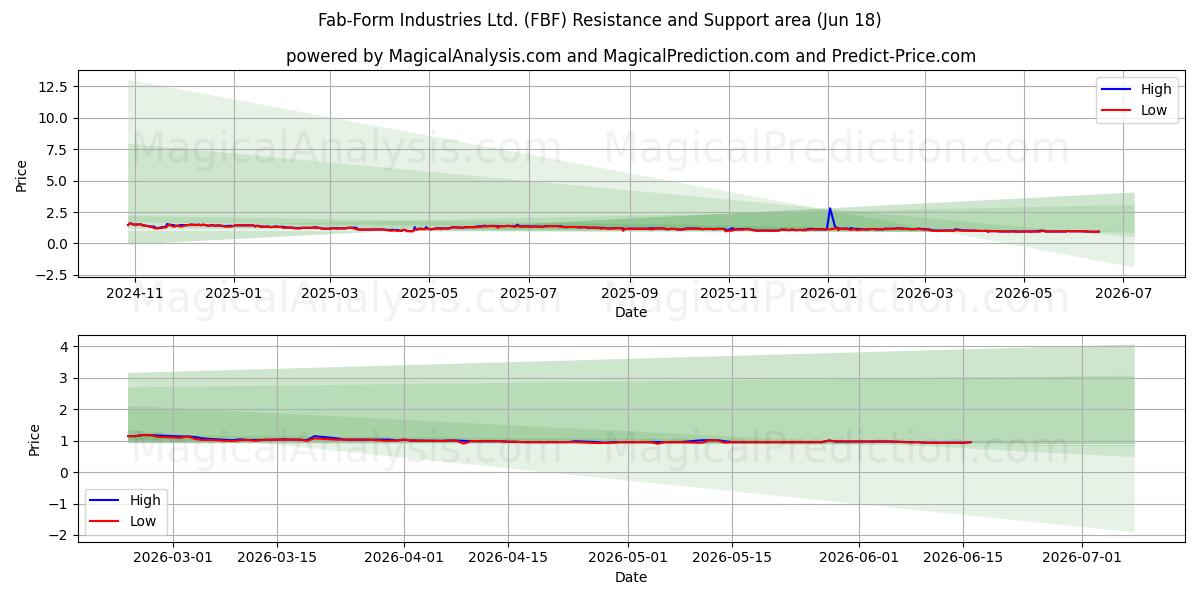The width and height of the screenshot is (1200, 600).
Task: Click the top chart x-axis label '2025-09'
Action: 629,294
